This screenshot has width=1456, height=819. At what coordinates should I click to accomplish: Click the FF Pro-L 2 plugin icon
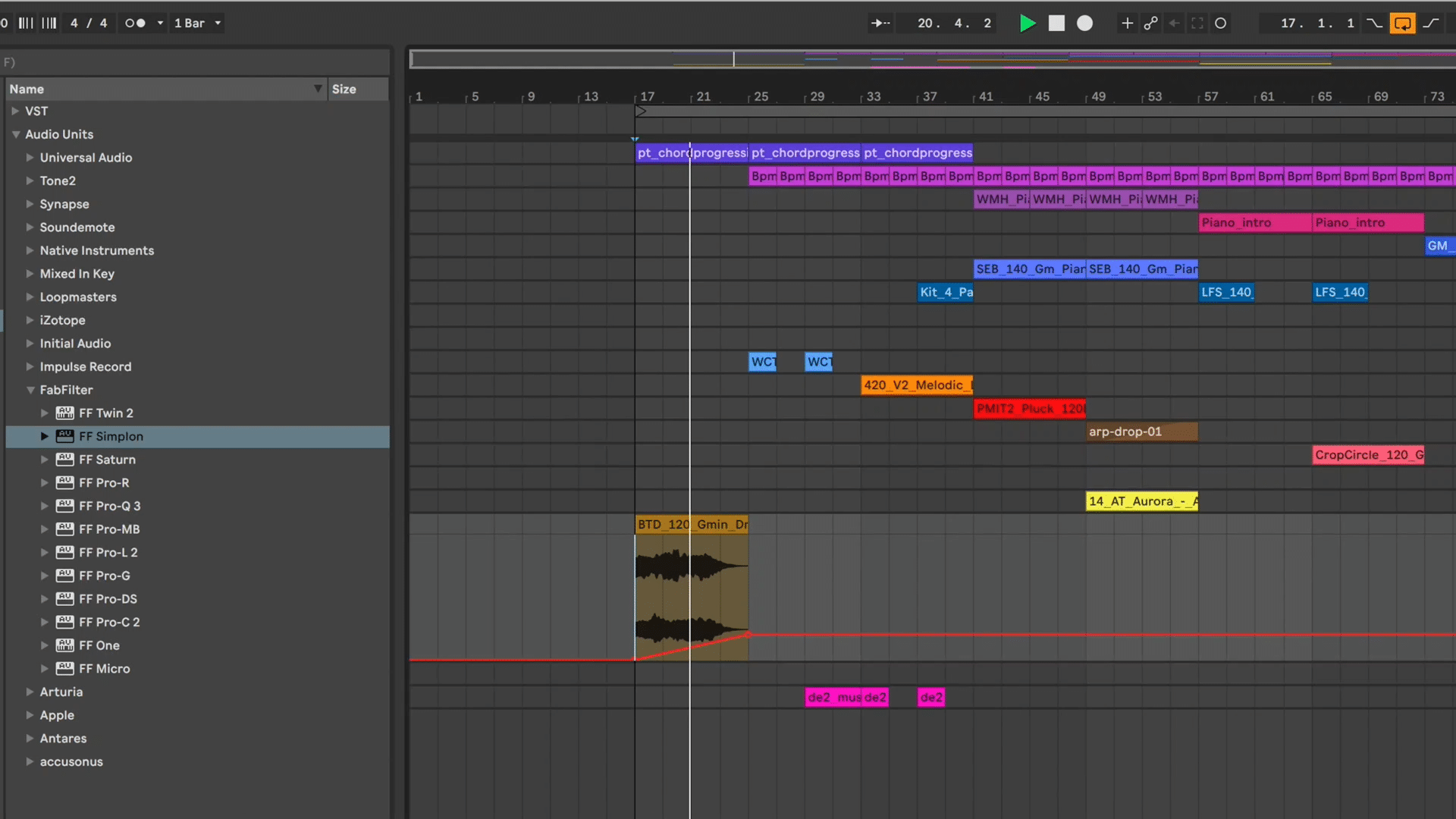click(65, 553)
